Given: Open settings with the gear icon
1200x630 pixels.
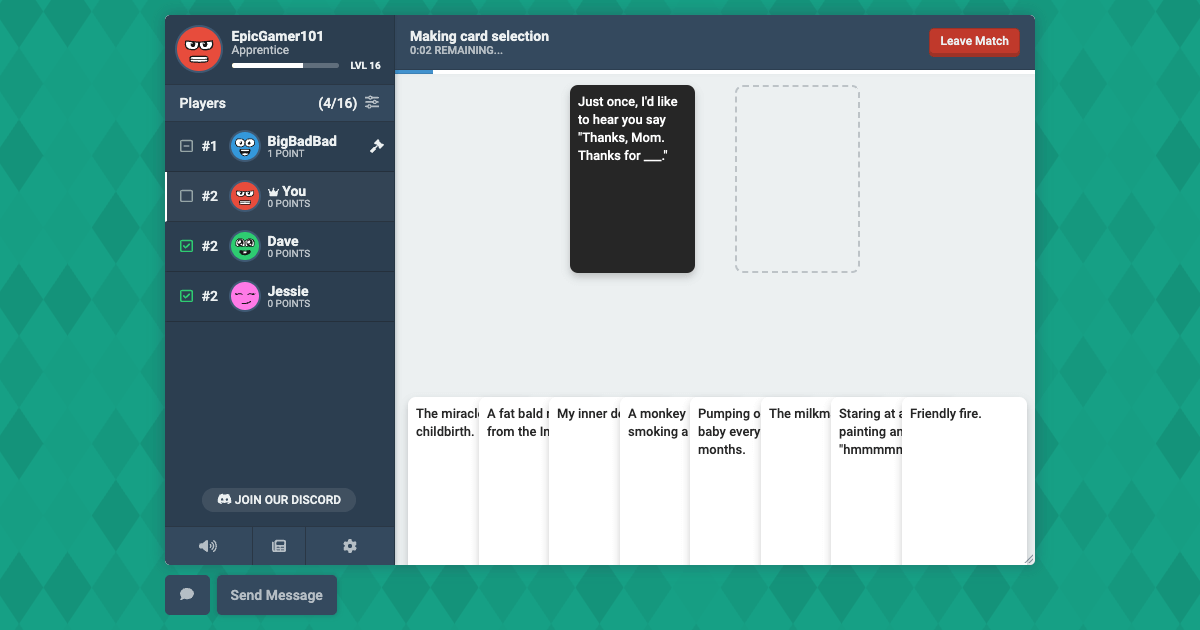Looking at the screenshot, I should tap(349, 545).
